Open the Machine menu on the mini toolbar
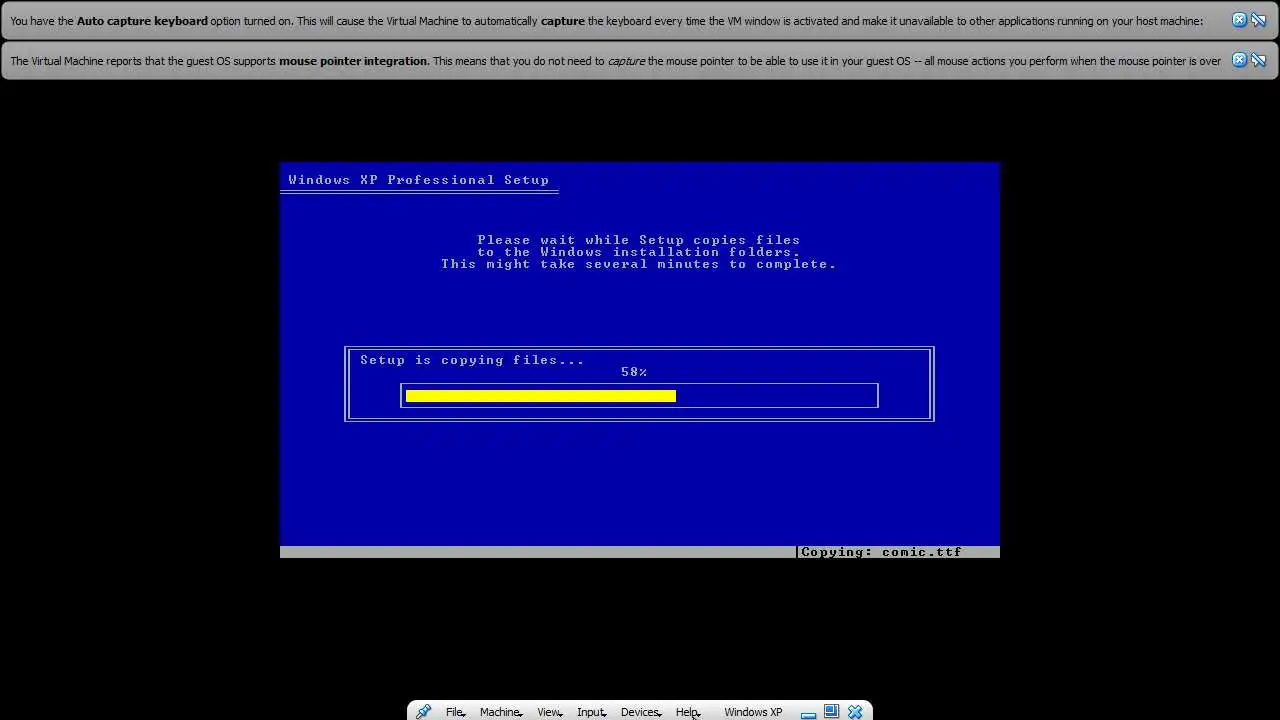Image resolution: width=1280 pixels, height=720 pixels. [x=500, y=712]
